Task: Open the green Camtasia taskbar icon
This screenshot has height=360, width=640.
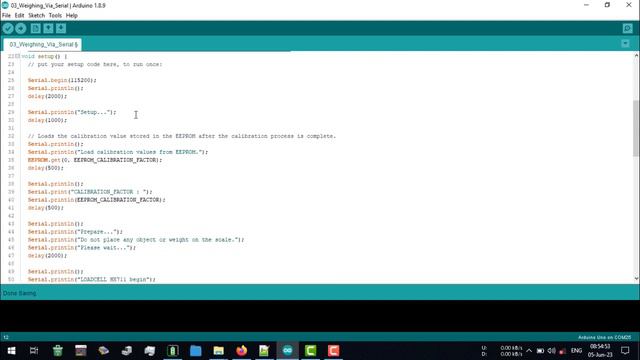Action: click(311, 351)
